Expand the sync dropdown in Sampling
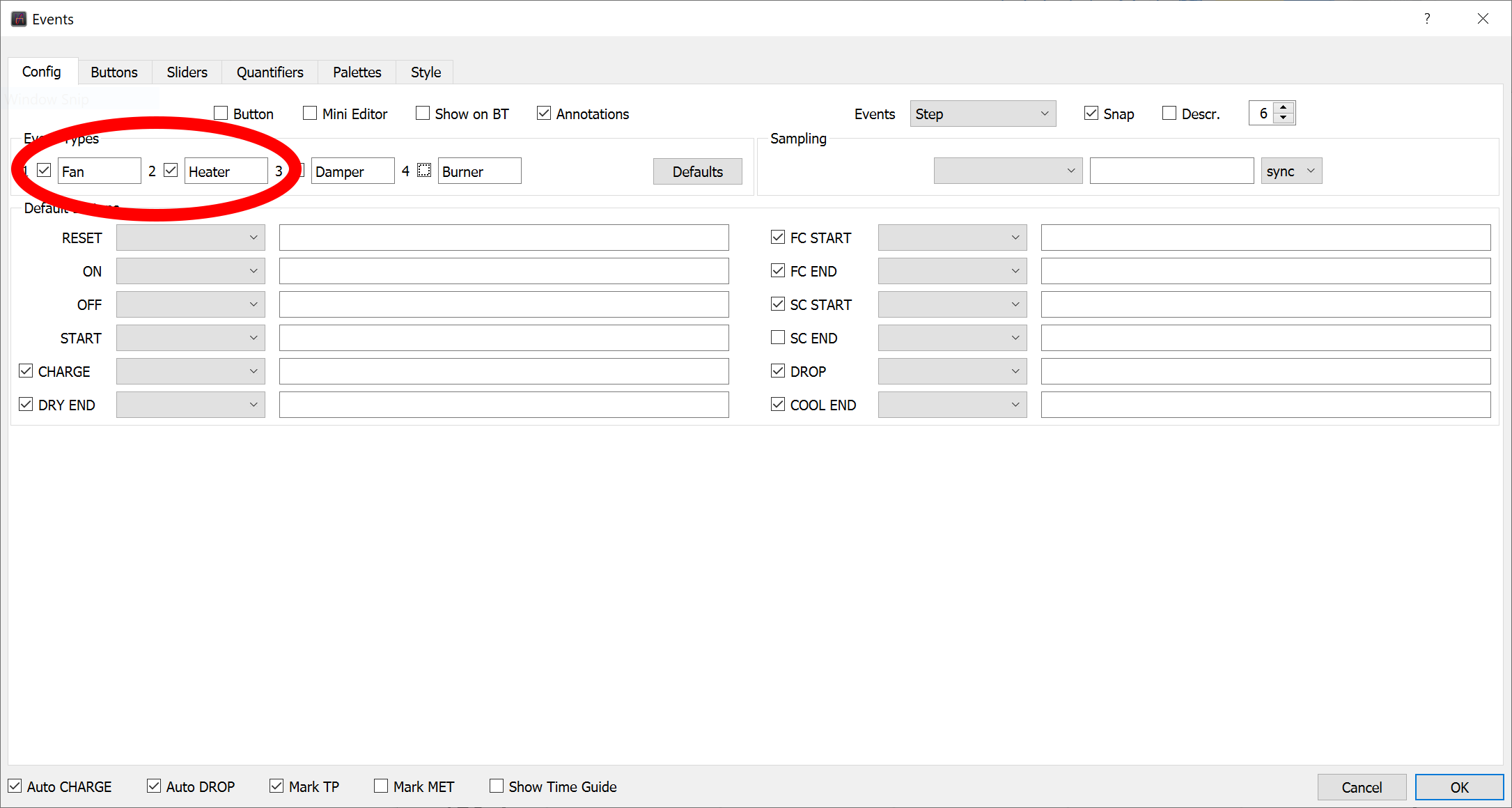The image size is (1512, 808). 1291,171
